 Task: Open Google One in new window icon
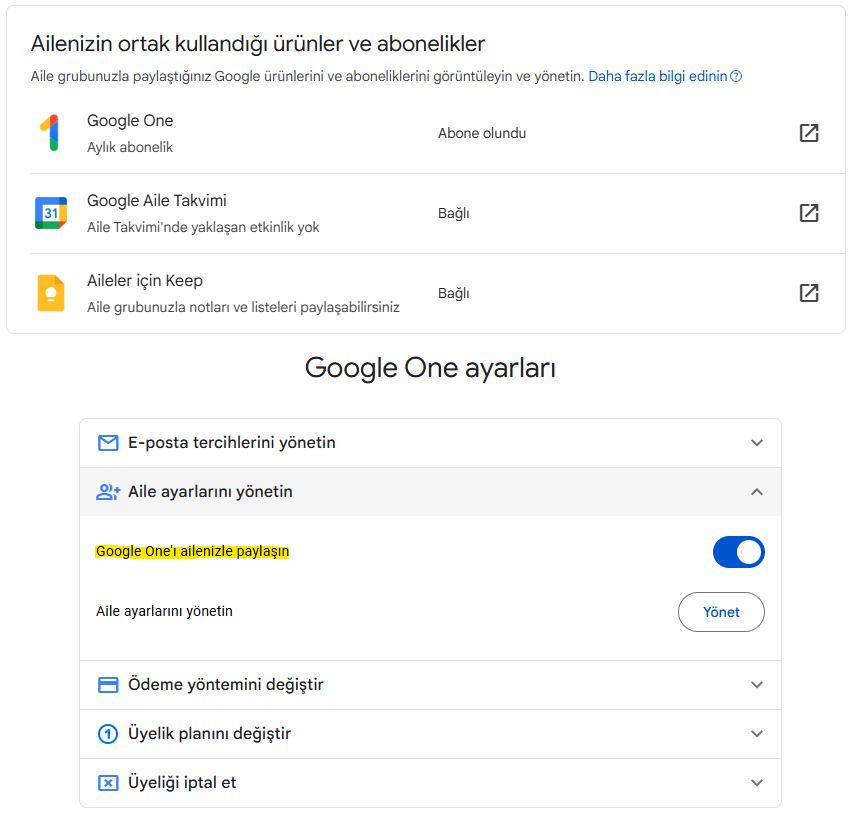(x=809, y=133)
